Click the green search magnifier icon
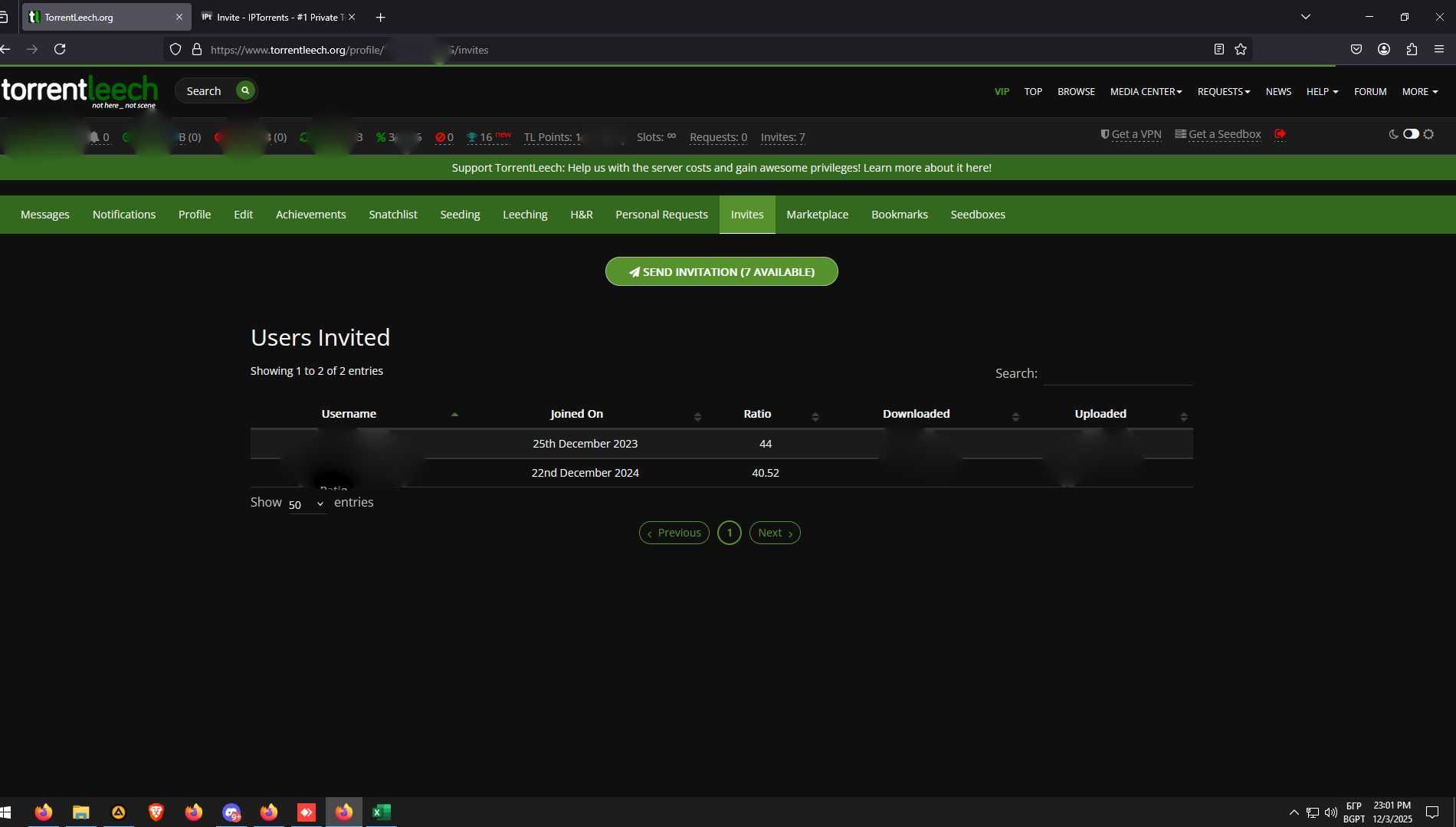The width and height of the screenshot is (1456, 827). pyautogui.click(x=245, y=90)
